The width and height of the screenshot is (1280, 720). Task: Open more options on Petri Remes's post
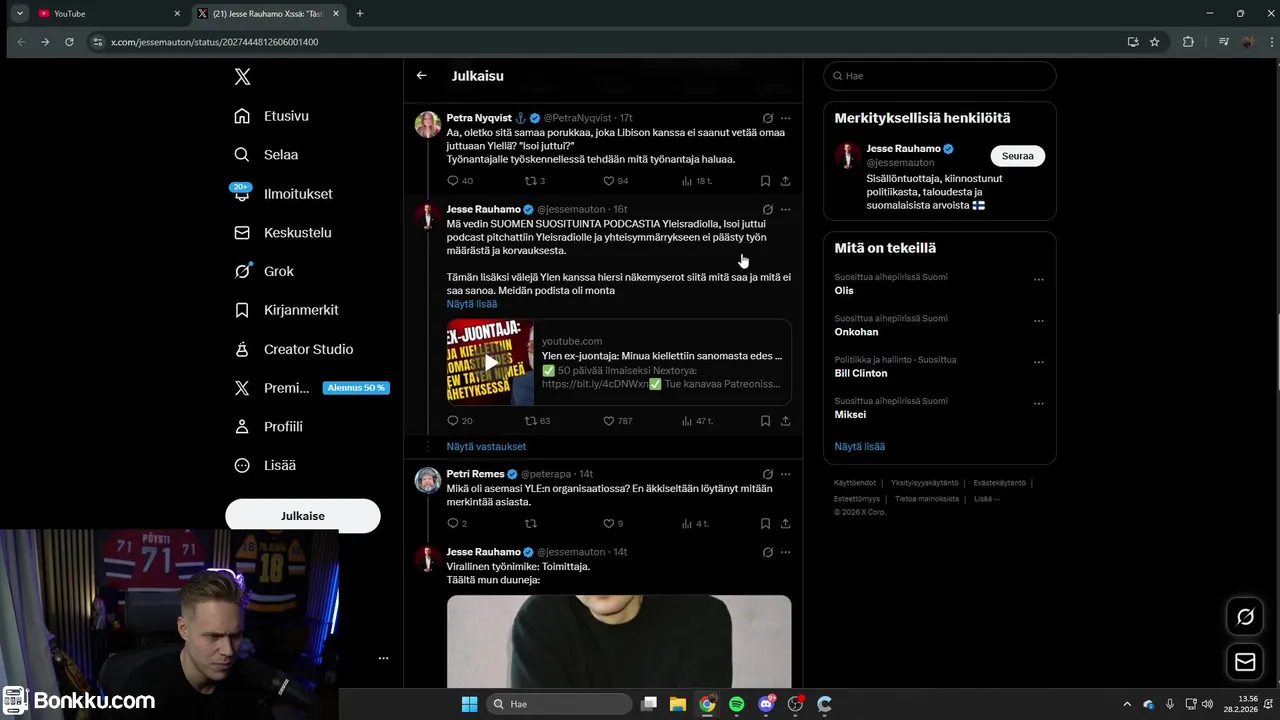pos(785,474)
